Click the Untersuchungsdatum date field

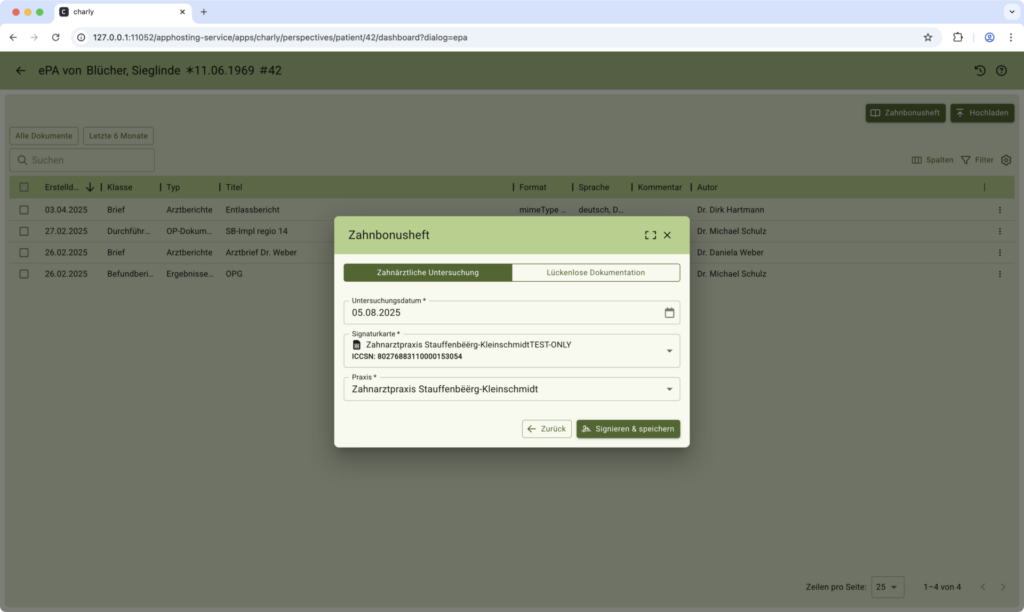[512, 313]
